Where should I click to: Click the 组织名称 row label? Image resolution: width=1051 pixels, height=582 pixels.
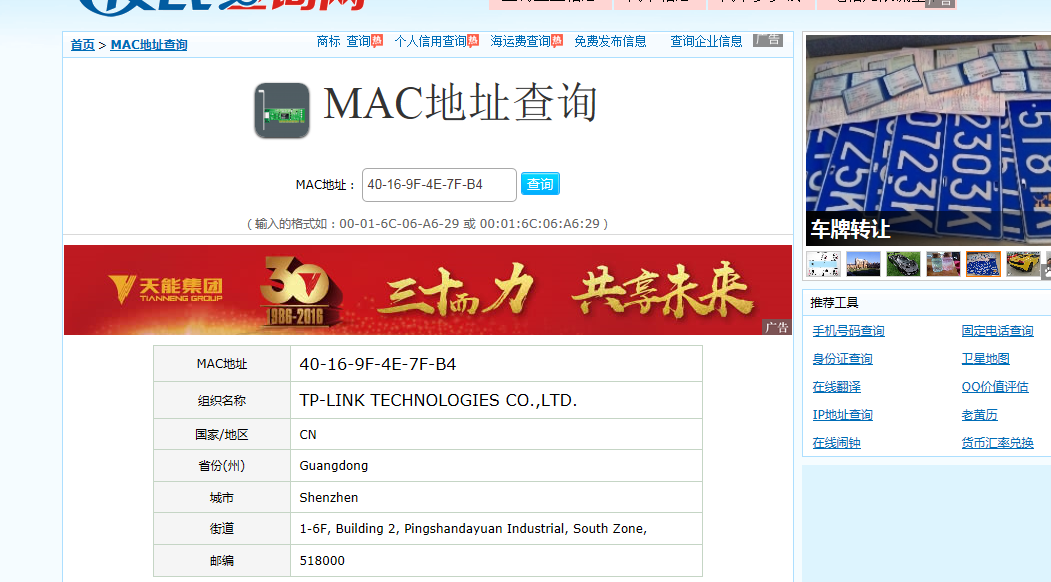click(x=222, y=400)
